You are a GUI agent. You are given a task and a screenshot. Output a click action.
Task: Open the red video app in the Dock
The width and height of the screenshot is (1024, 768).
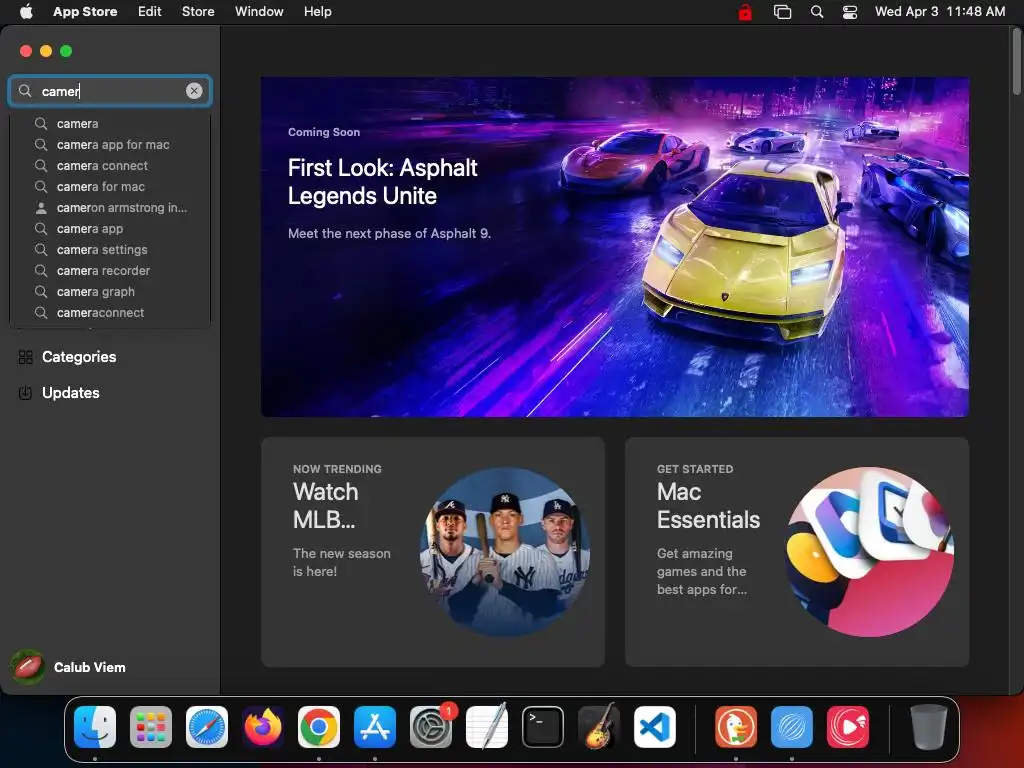point(848,727)
